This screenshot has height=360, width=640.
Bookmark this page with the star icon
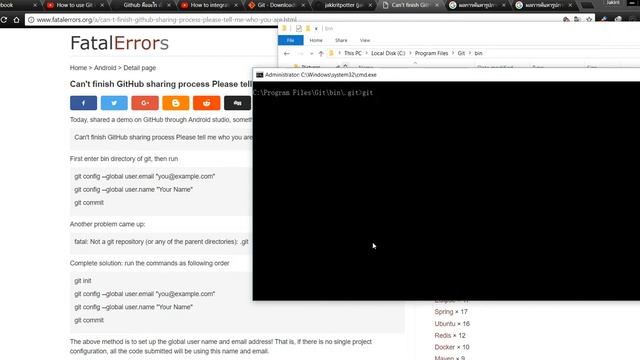point(589,20)
